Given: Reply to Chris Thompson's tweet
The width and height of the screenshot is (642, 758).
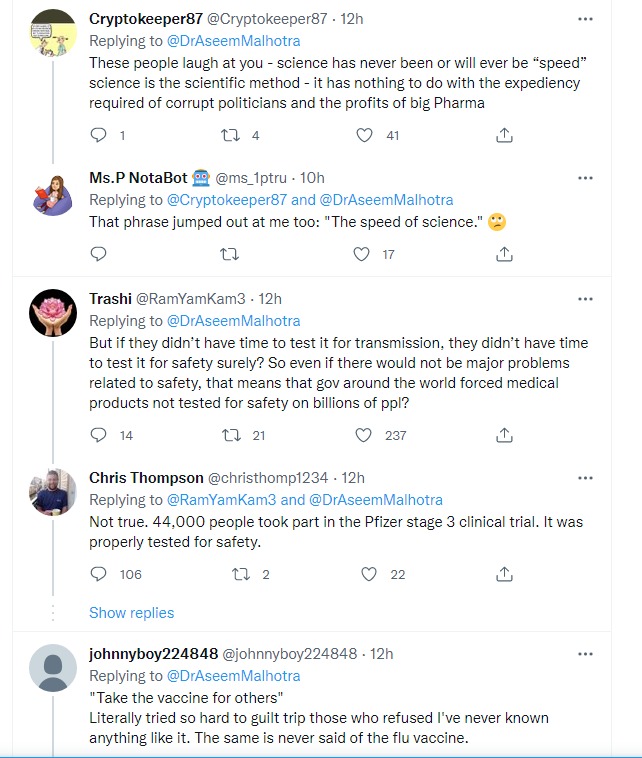Looking at the screenshot, I should click(x=98, y=574).
